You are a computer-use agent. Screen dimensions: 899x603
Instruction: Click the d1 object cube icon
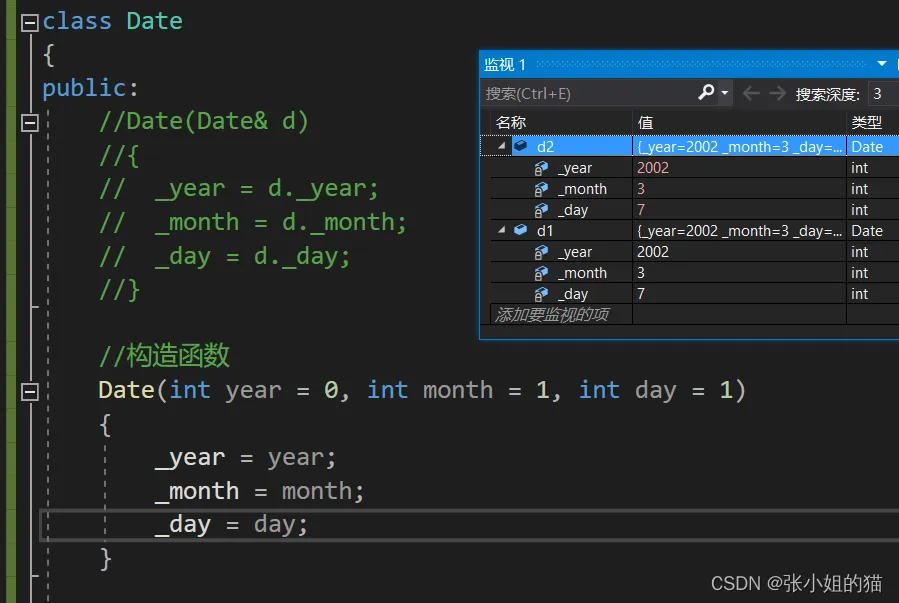[x=521, y=230]
